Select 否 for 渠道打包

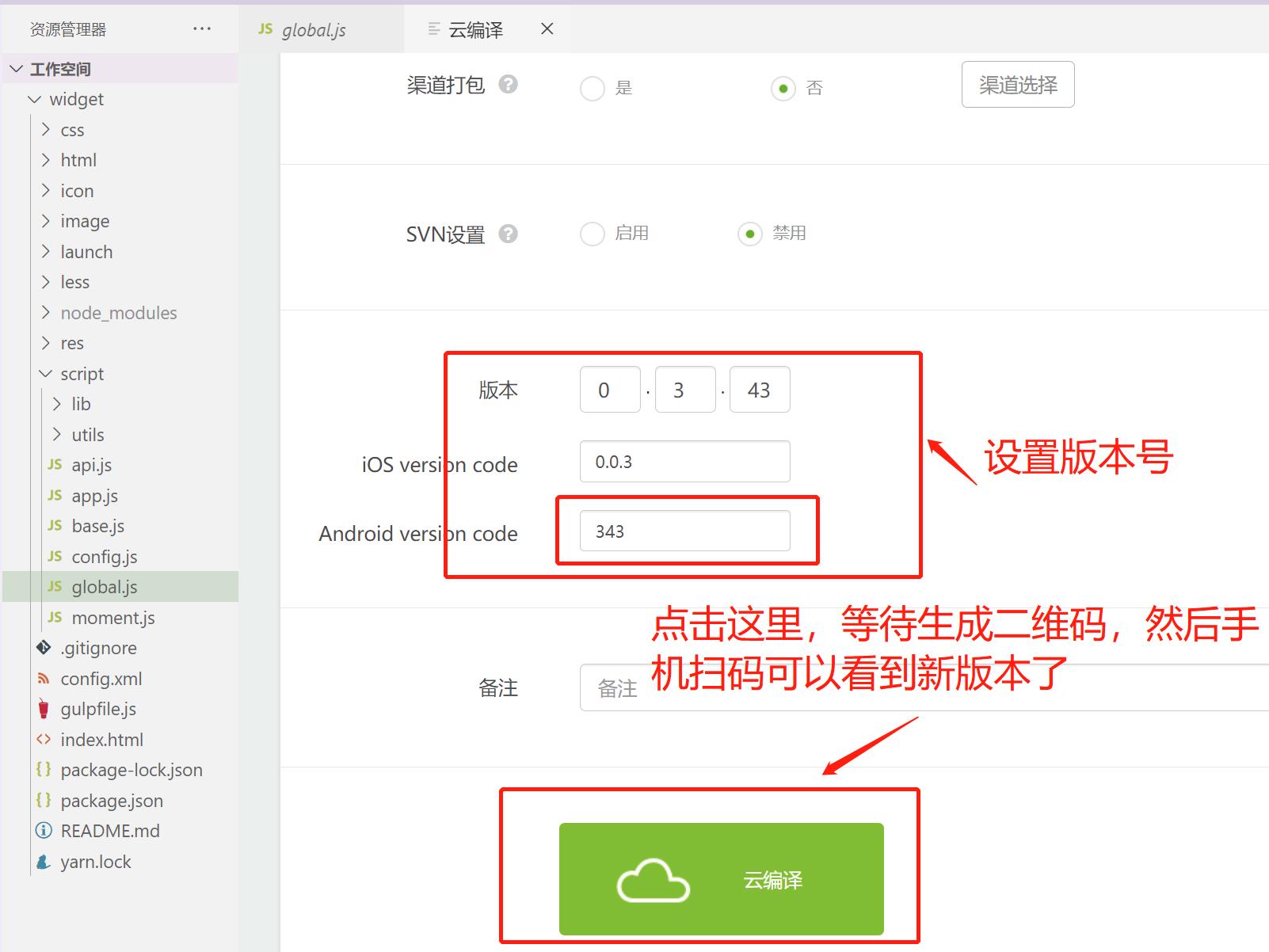pos(783,88)
